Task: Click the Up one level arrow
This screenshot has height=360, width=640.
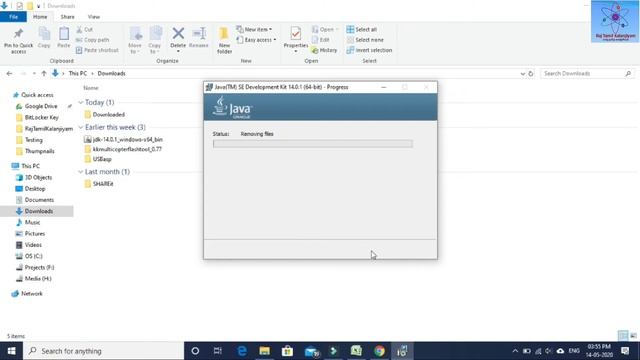Action: coord(44,73)
